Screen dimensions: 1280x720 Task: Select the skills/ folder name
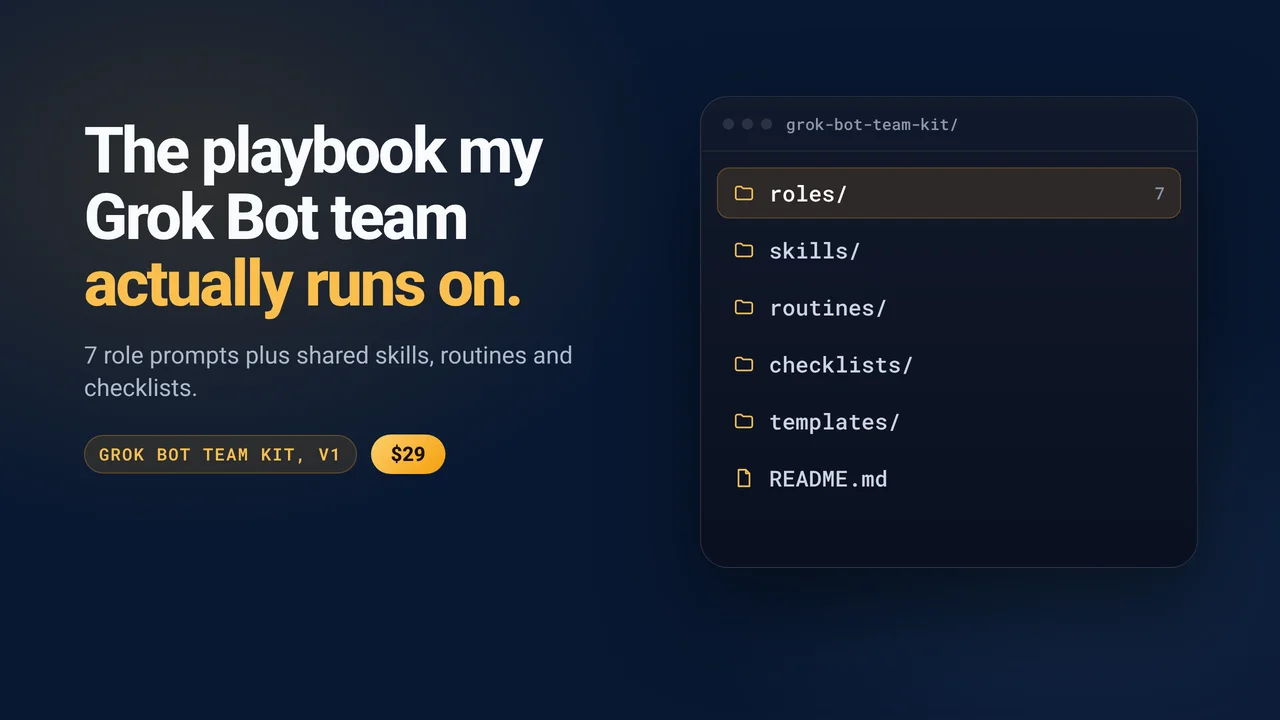[814, 251]
